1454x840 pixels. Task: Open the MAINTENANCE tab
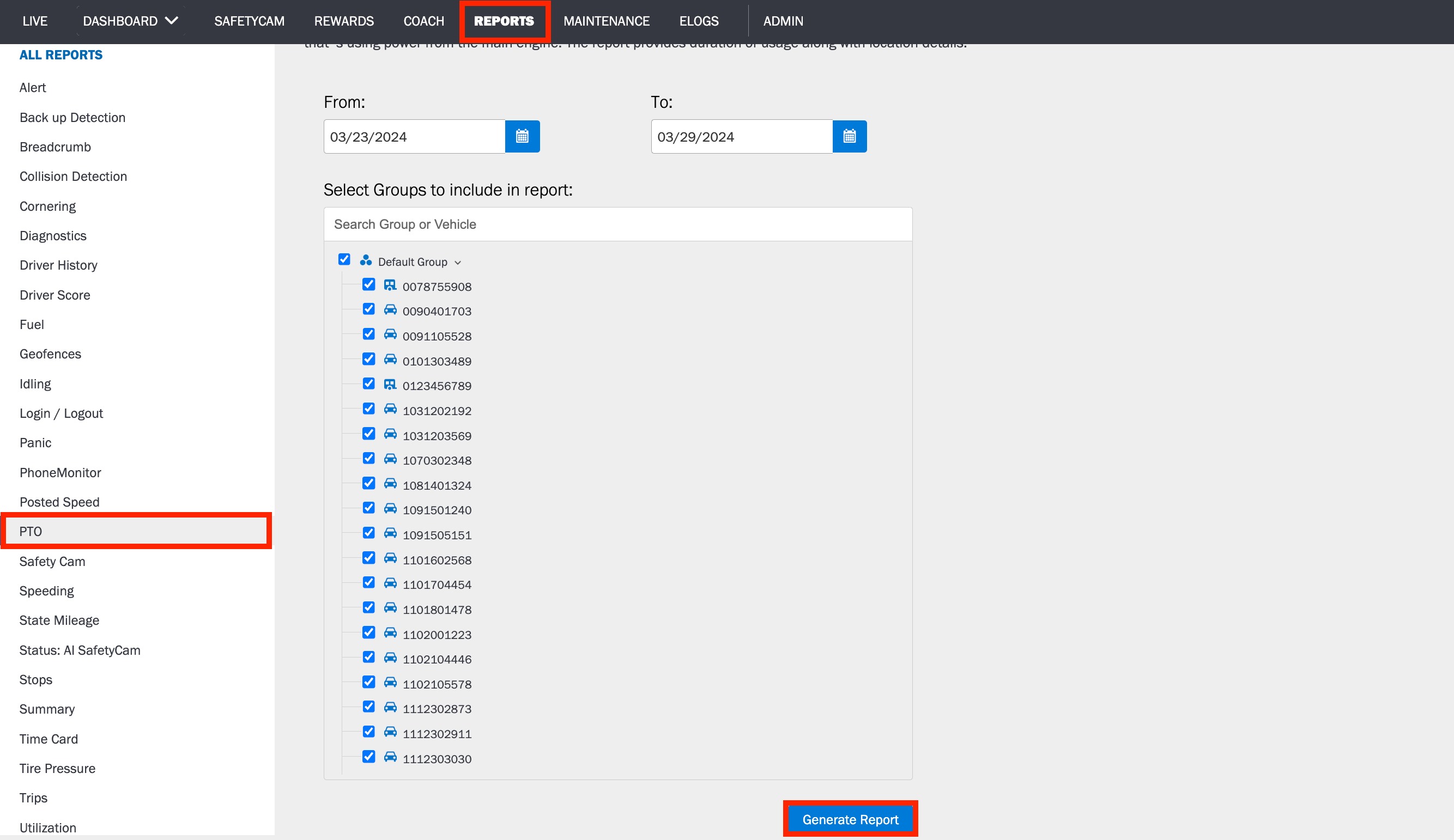(x=607, y=21)
